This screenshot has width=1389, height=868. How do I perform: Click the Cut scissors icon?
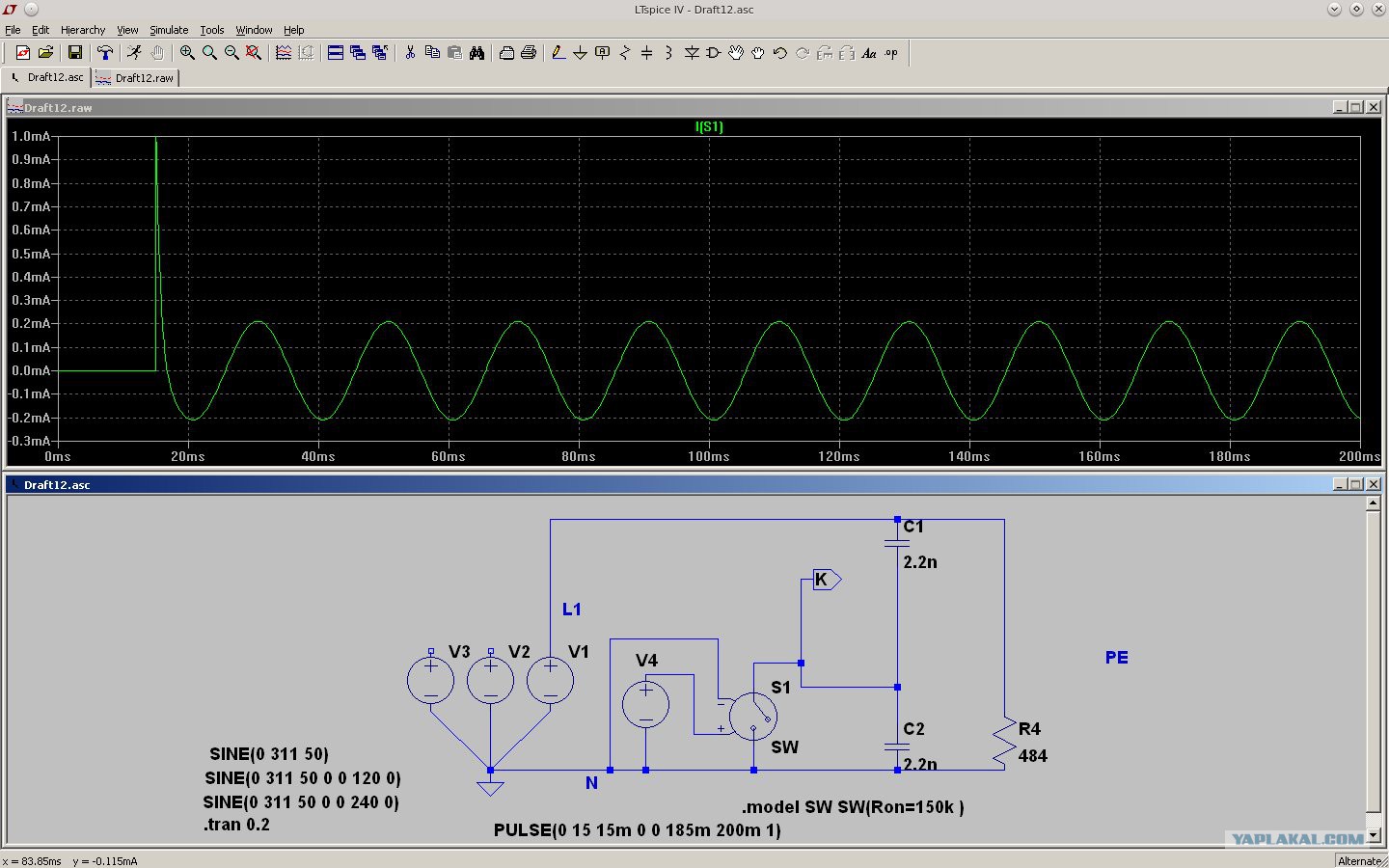[410, 53]
